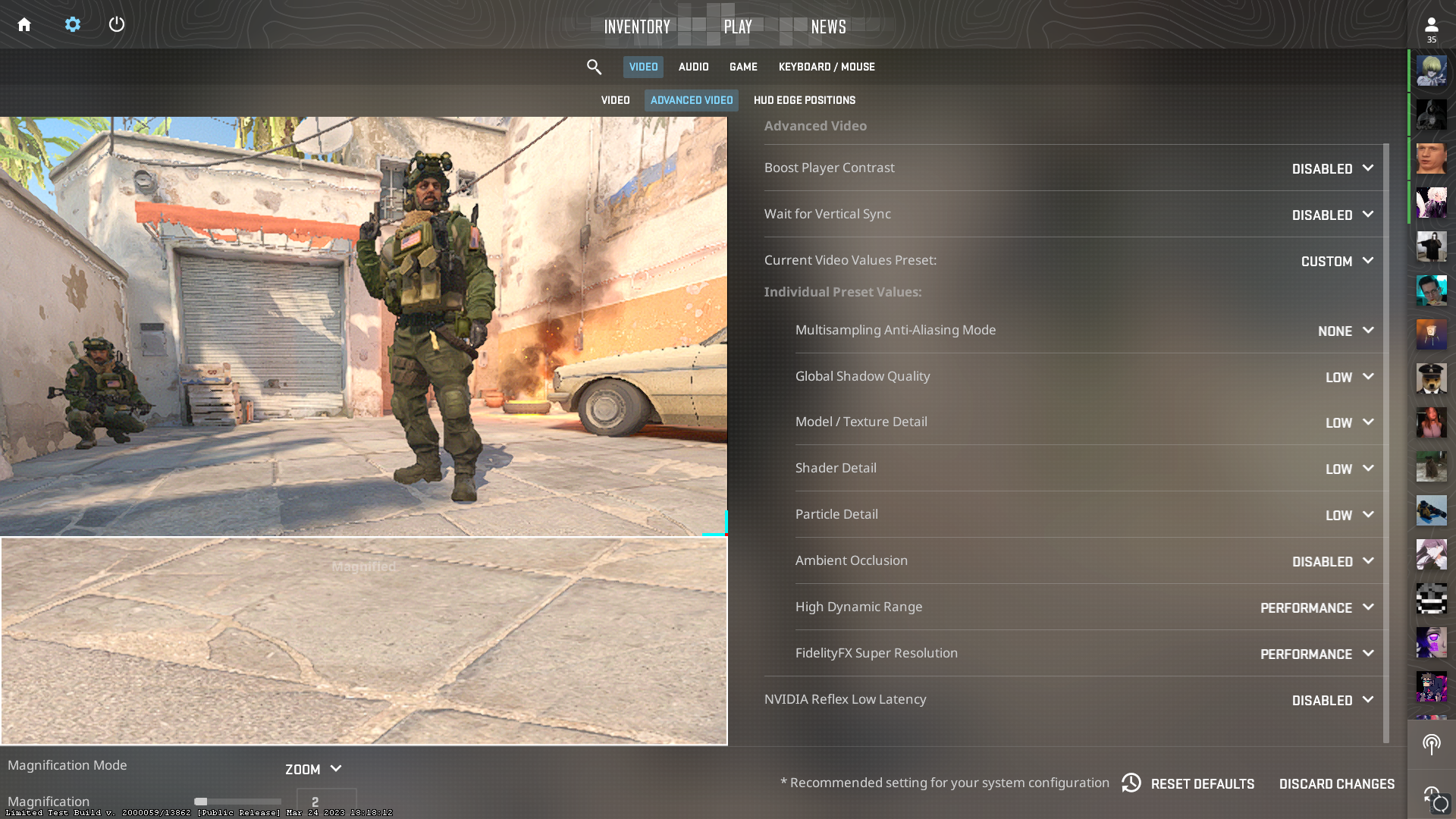The image size is (1456, 819).
Task: Toggle Ambient Occlusion disabled setting
Action: tap(1332, 560)
